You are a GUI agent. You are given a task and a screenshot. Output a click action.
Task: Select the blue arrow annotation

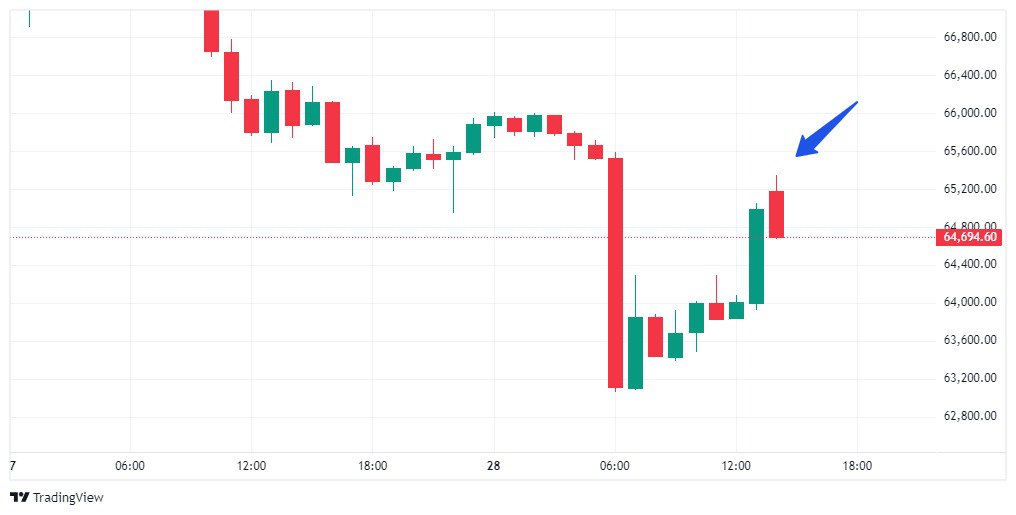826,129
